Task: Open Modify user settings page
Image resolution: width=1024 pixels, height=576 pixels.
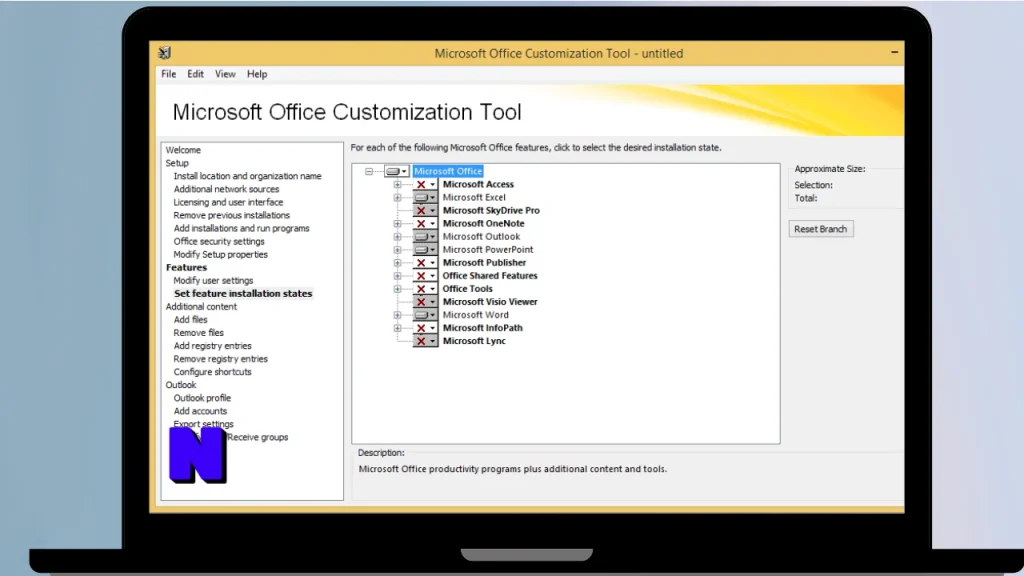Action: pos(213,280)
